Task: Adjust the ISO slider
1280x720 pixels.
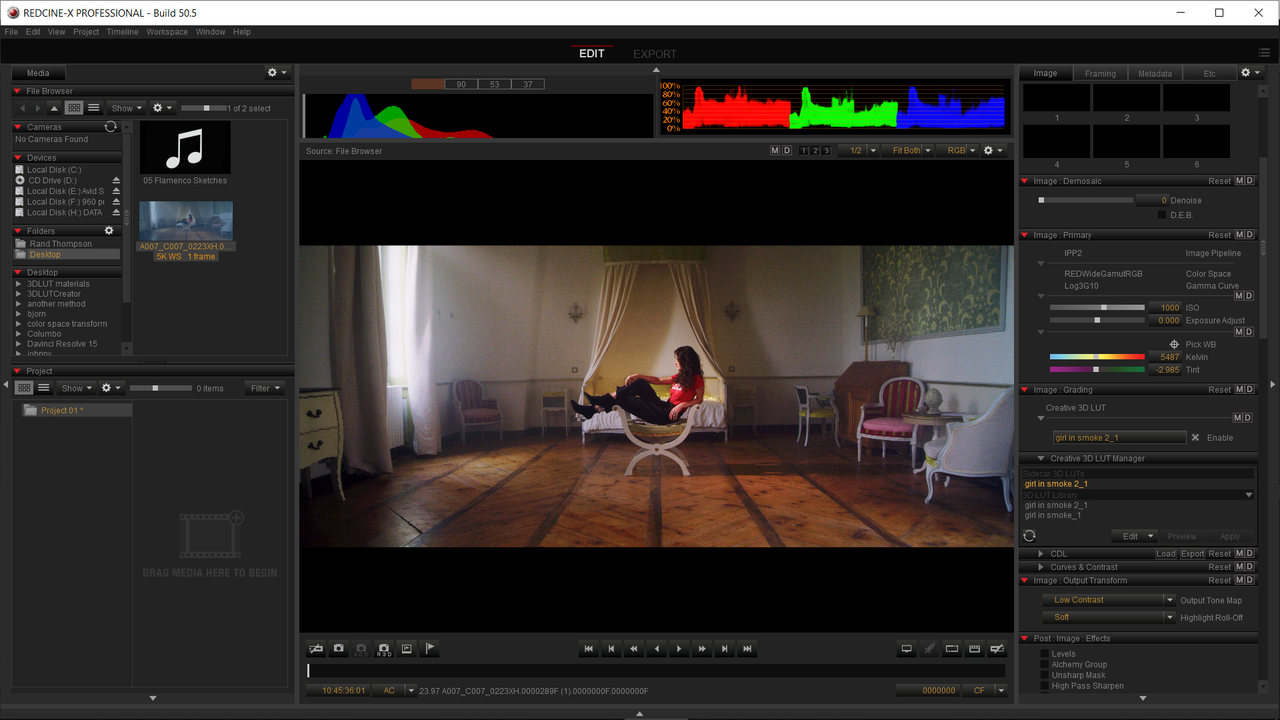Action: (1097, 307)
